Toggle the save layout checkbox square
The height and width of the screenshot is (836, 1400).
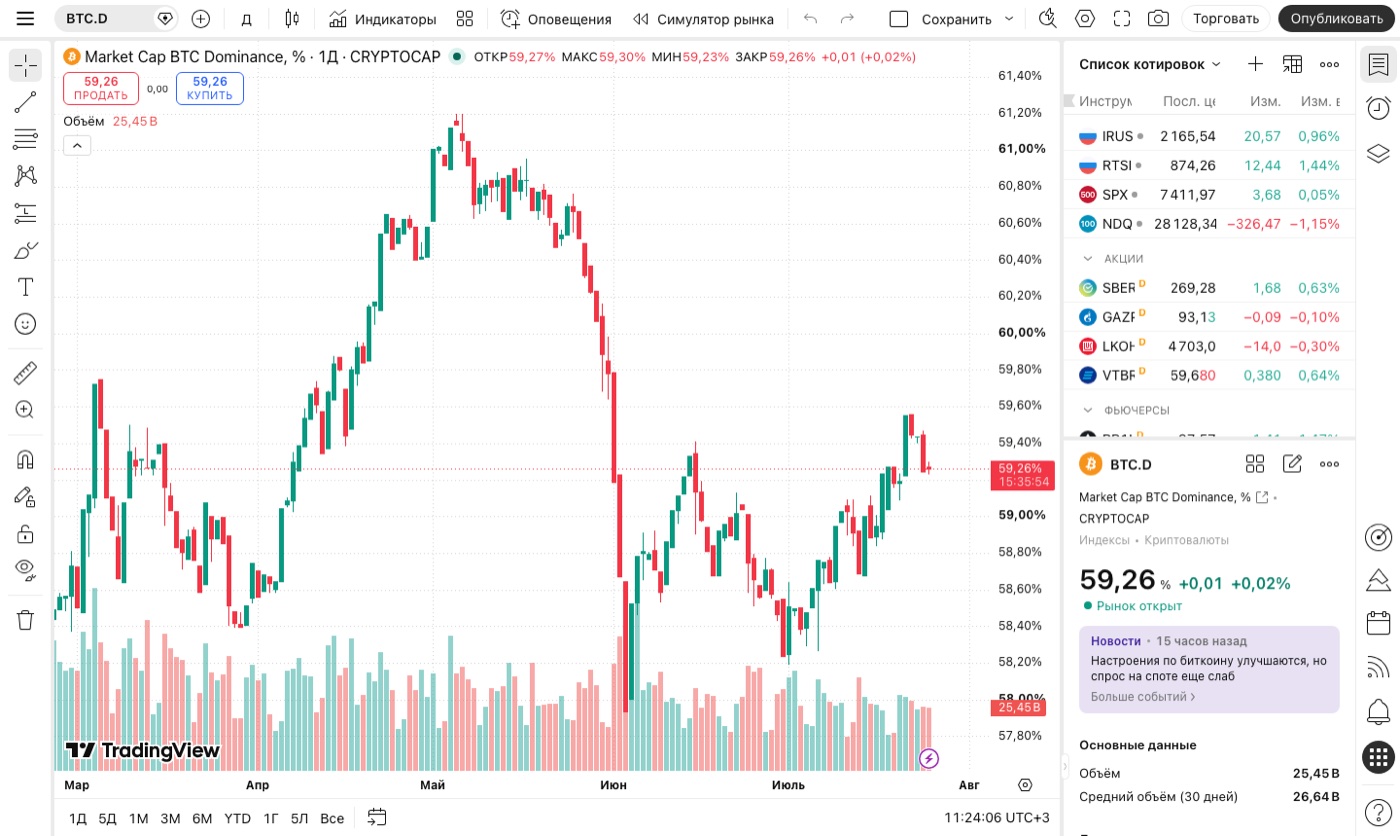pyautogui.click(x=898, y=19)
